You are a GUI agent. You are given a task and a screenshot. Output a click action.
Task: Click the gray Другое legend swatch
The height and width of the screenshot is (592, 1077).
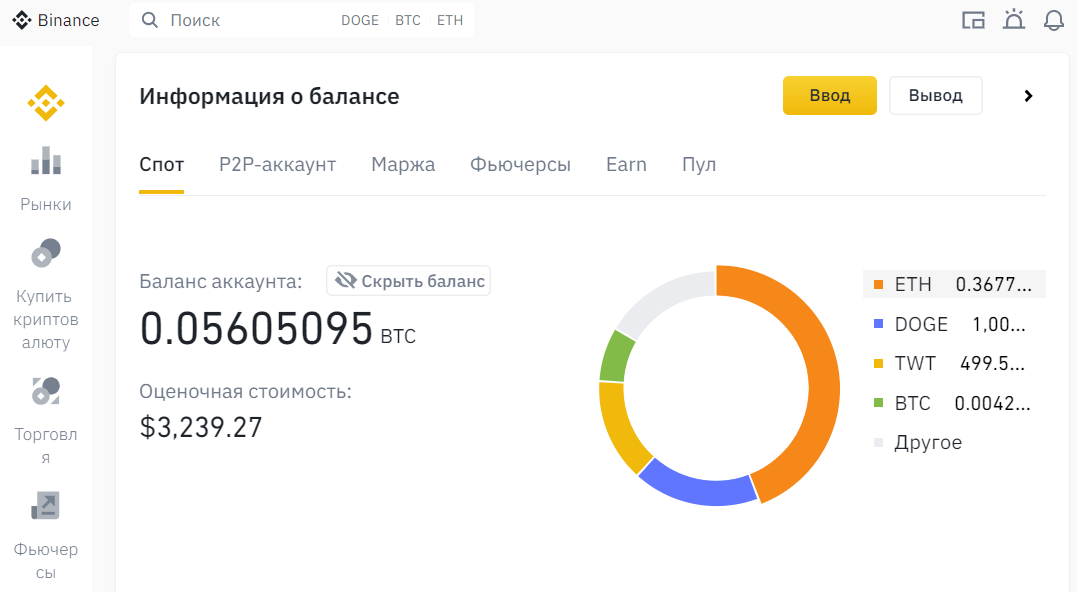click(878, 442)
